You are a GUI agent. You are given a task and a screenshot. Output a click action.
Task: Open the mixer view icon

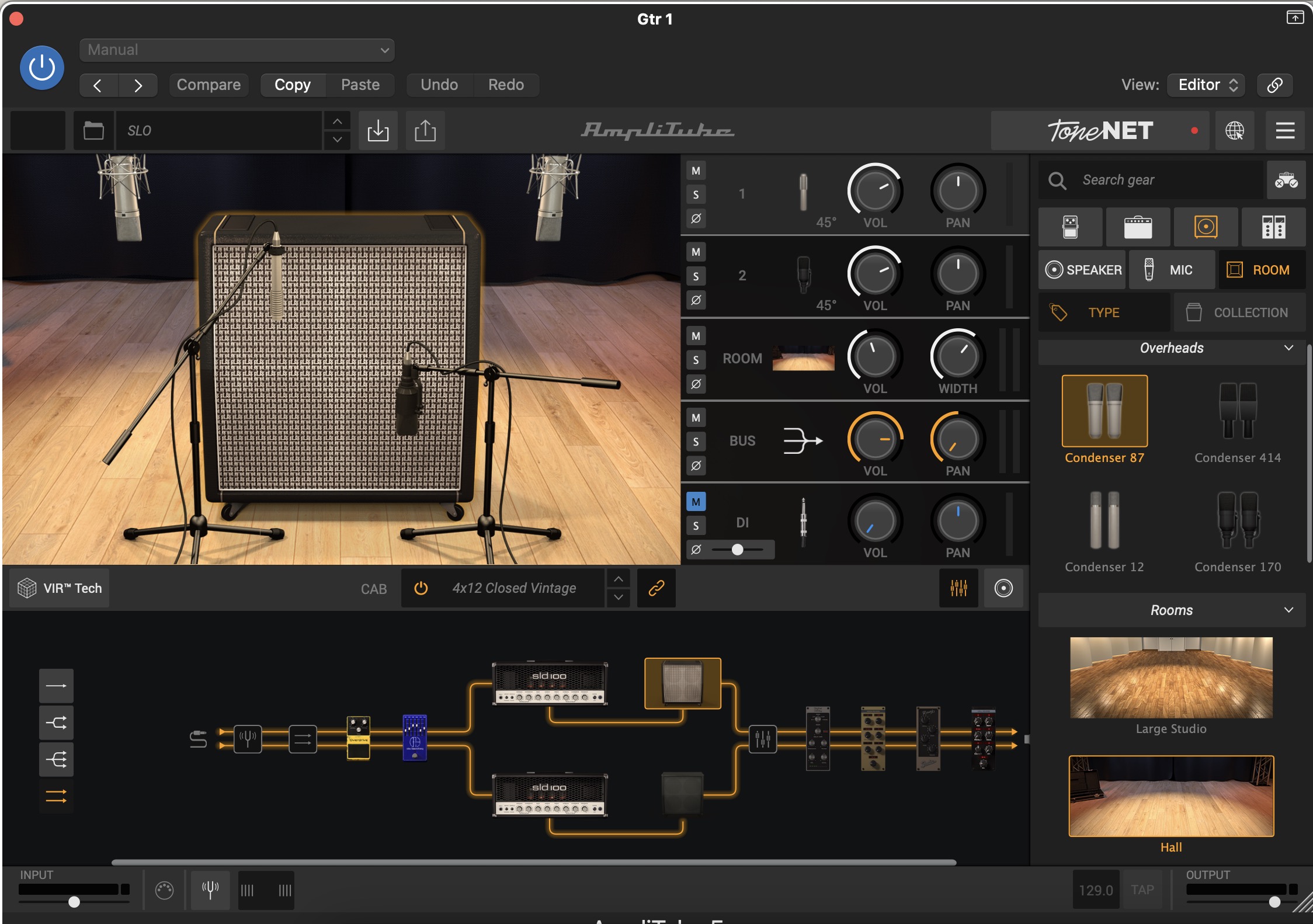(x=958, y=588)
